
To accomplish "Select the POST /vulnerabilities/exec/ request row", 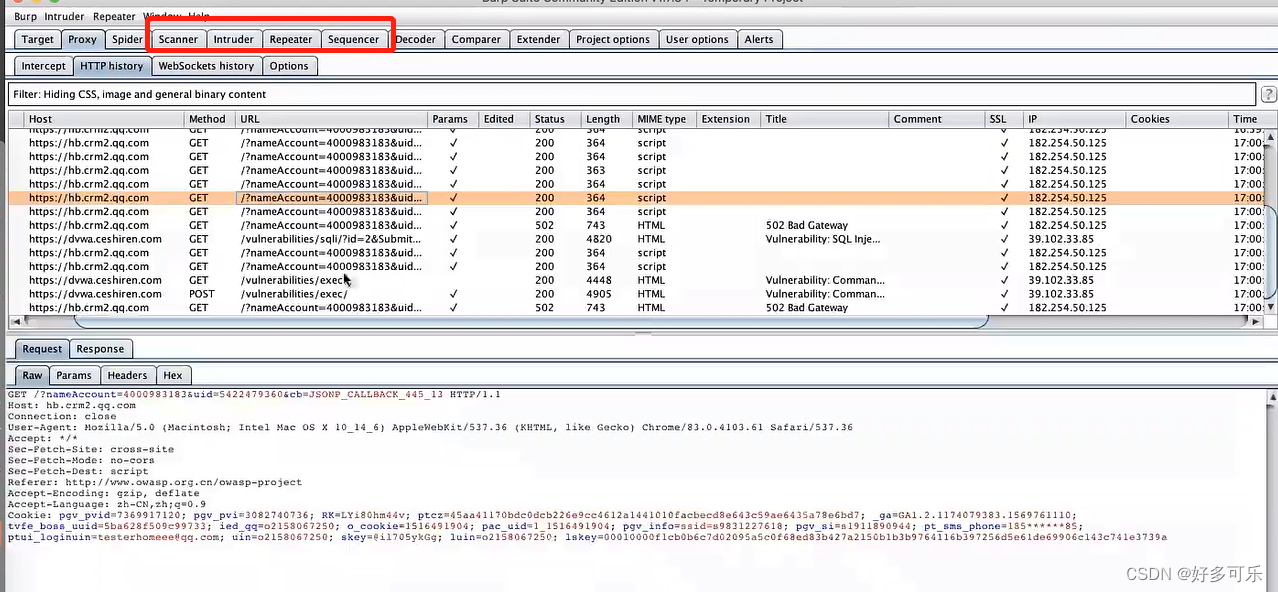I will click(x=636, y=294).
